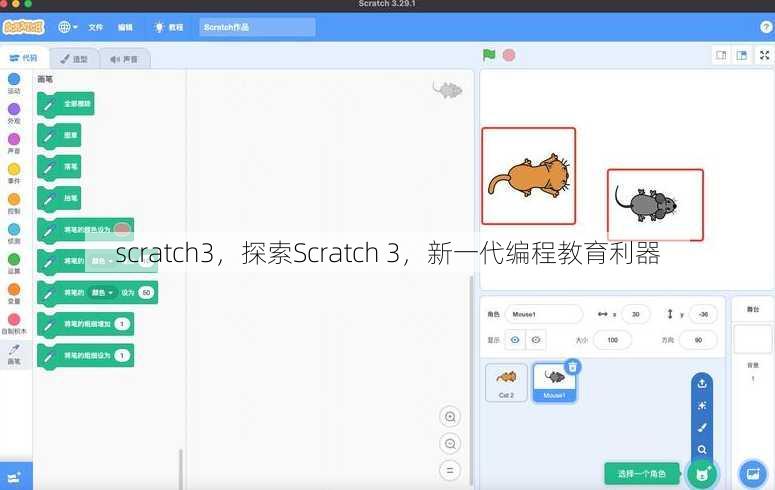Screen dimensions: 775x490
Task: Select the orange 控制 (Control) block category
Action: [14, 203]
